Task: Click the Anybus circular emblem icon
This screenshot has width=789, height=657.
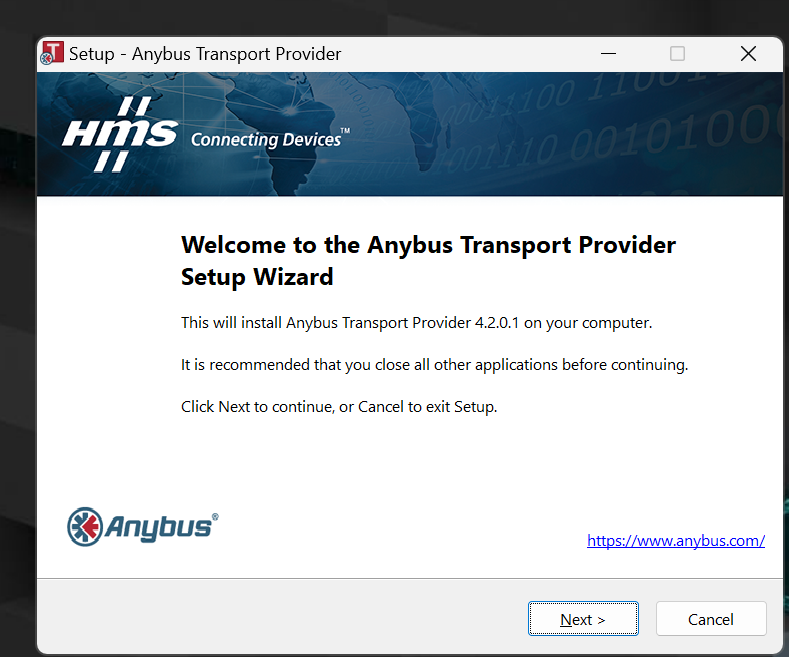Action: pyautogui.click(x=85, y=527)
